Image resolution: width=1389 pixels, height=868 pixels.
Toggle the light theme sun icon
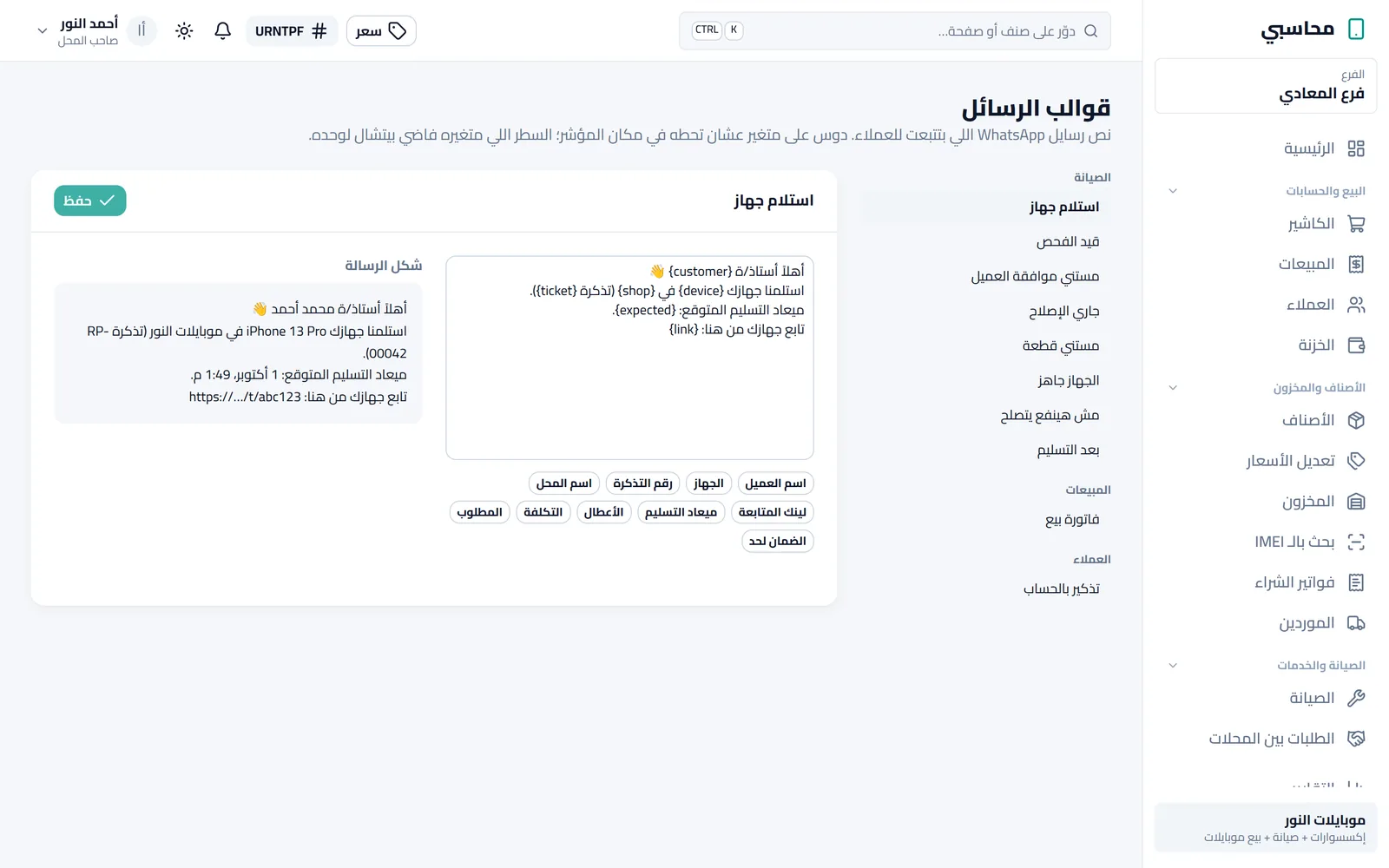point(184,31)
